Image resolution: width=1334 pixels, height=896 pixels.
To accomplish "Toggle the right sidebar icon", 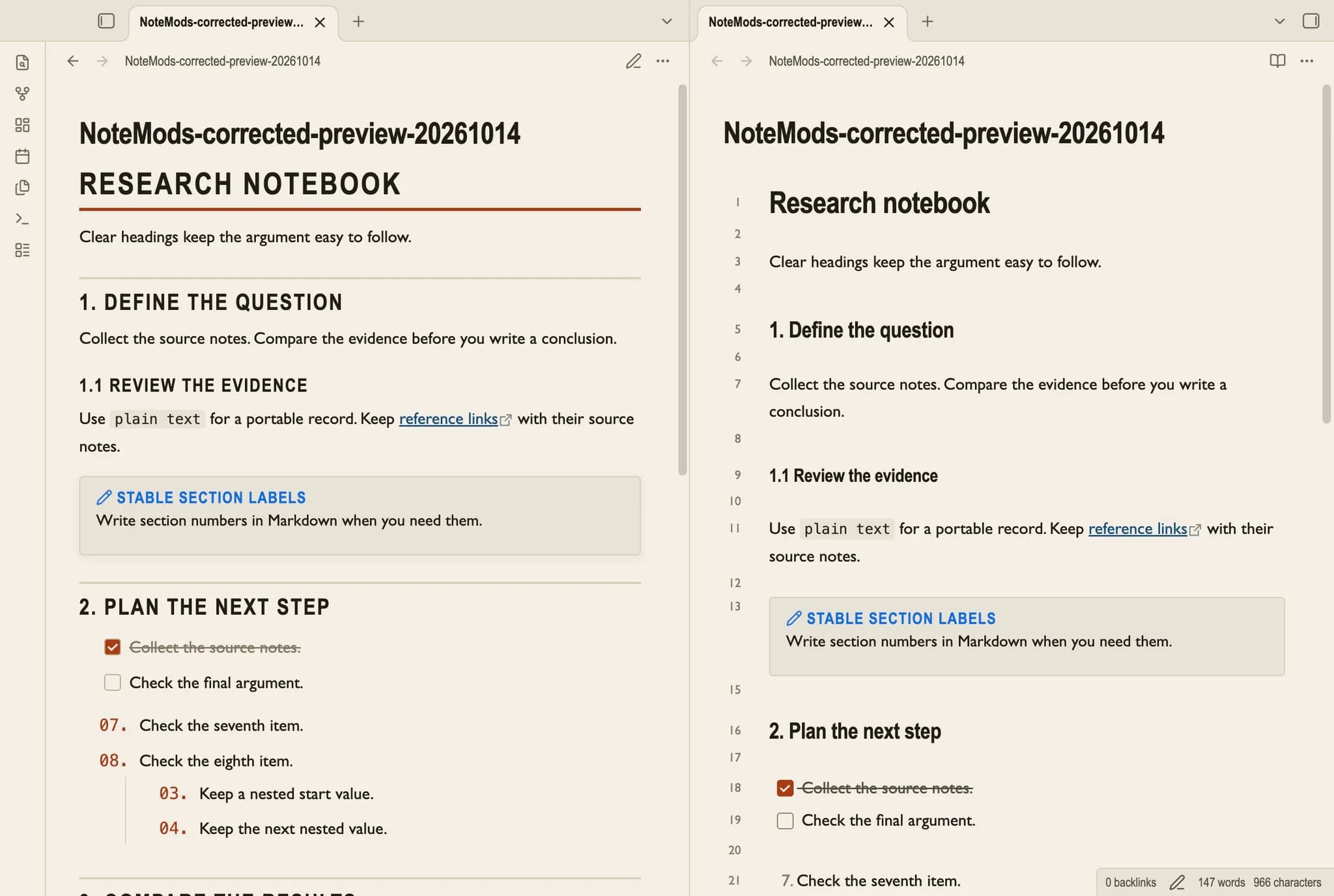I will [x=1311, y=21].
